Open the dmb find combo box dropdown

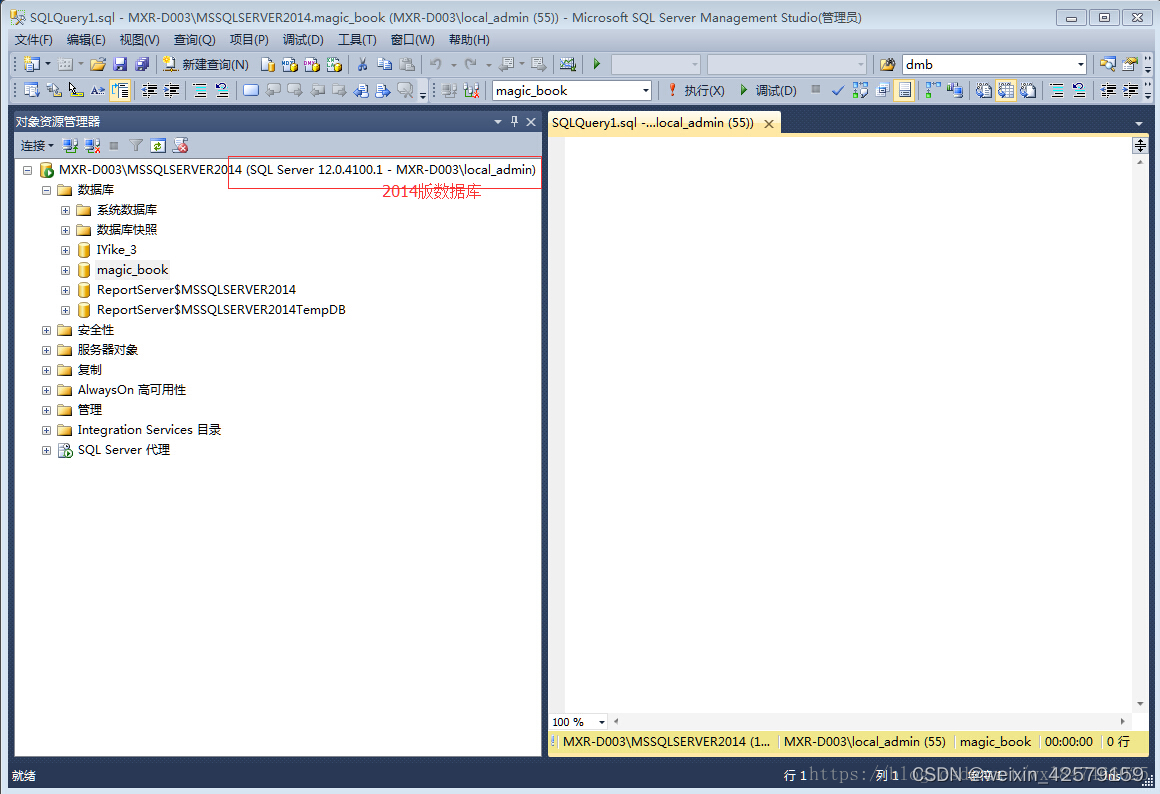coord(1080,64)
